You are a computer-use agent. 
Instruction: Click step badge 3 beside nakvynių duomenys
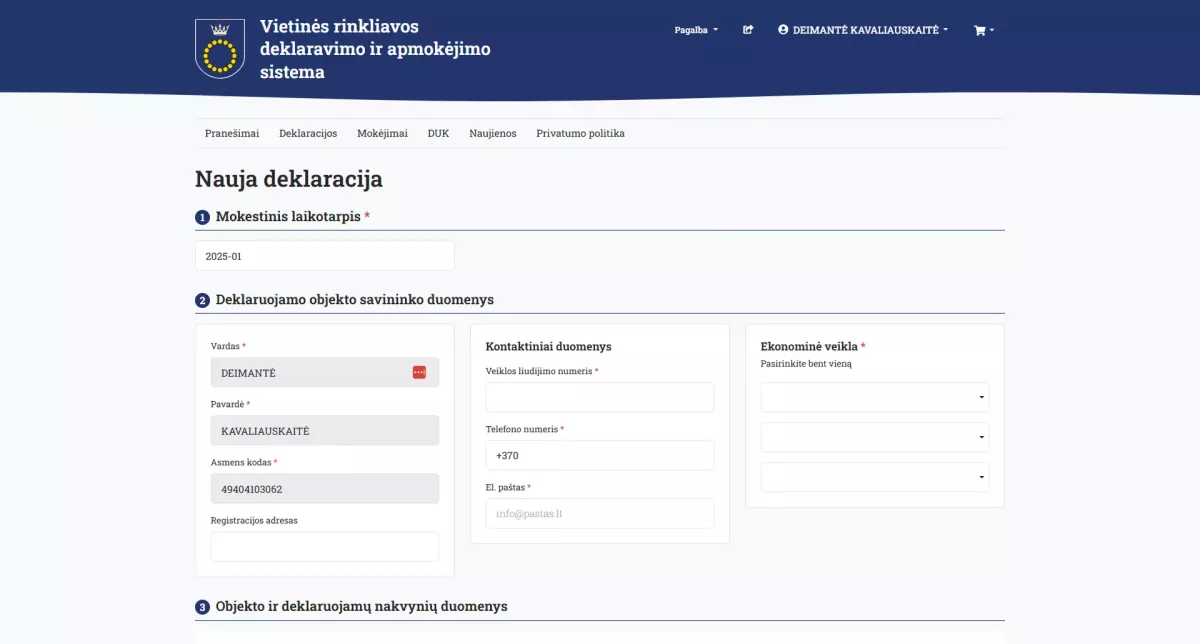202,606
